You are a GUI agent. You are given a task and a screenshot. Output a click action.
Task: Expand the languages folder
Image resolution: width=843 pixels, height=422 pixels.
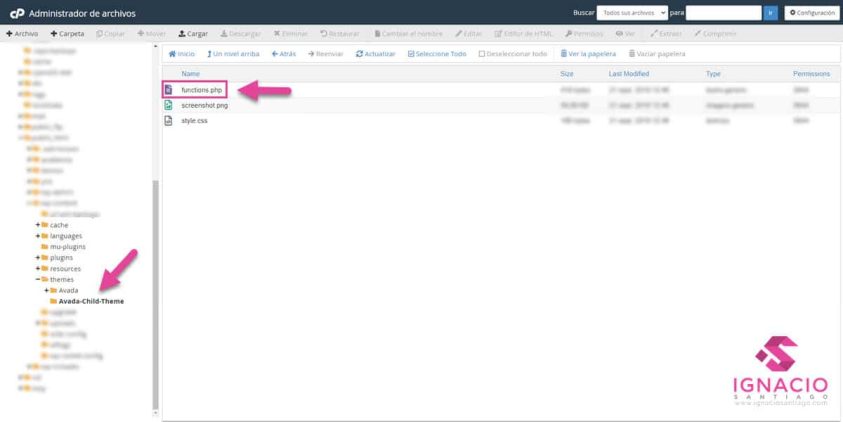click(38, 236)
